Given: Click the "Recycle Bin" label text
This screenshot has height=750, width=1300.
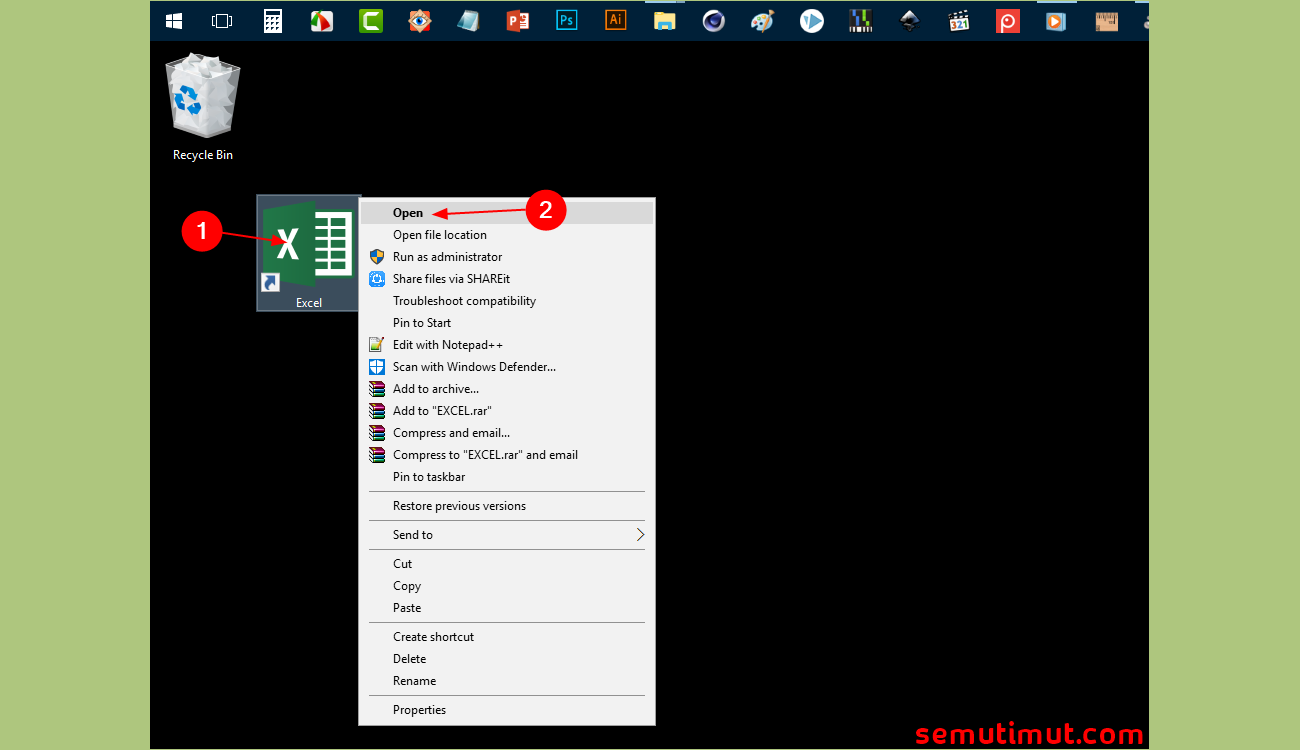Looking at the screenshot, I should tap(203, 155).
